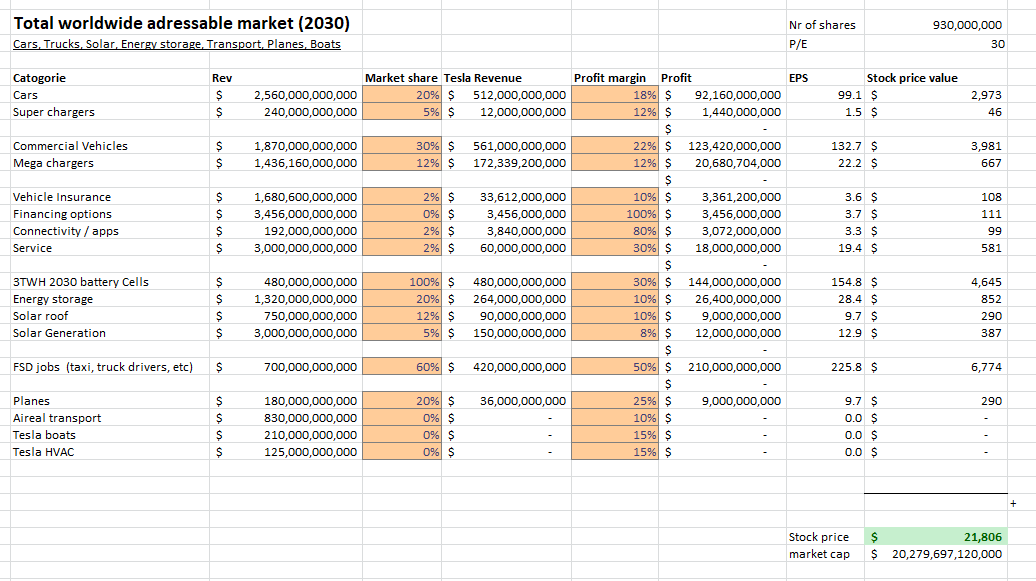Click the Vehicle Insurance row label
Viewport: 1036px width, 581px height.
point(62,197)
